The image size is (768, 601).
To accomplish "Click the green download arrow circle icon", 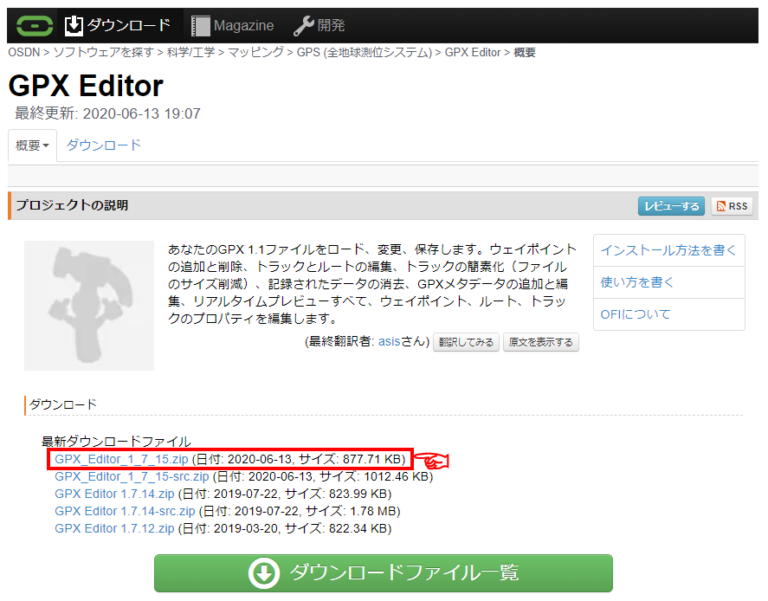I will 263,573.
